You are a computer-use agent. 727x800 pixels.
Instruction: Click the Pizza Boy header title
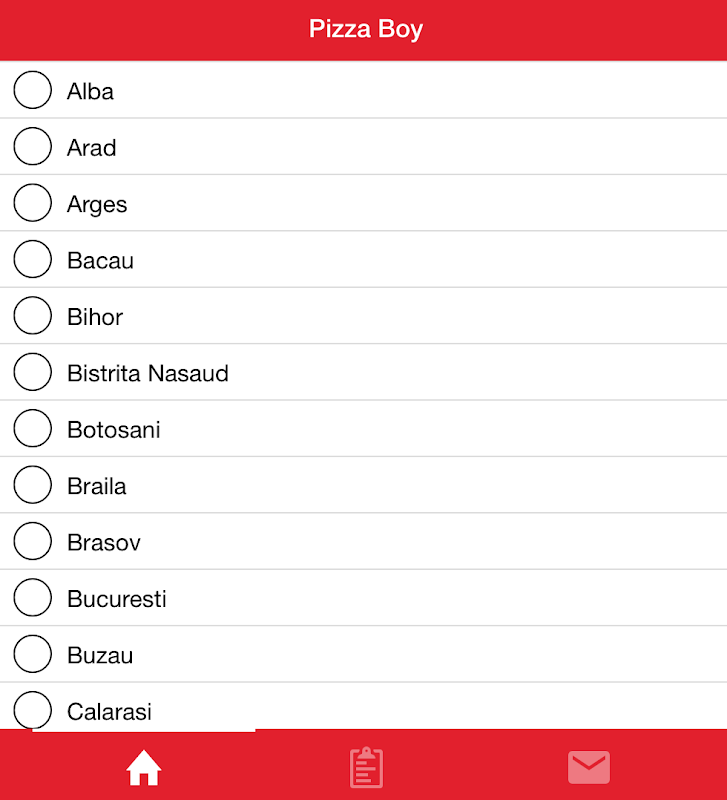pos(365,29)
